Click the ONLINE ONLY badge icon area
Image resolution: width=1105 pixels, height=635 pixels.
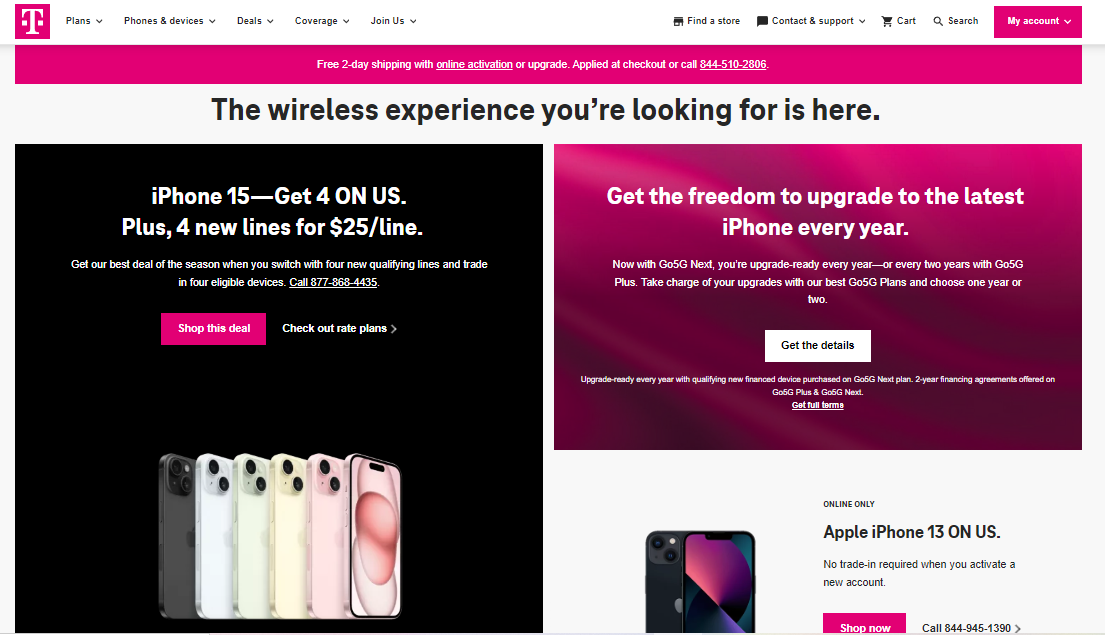coord(849,504)
